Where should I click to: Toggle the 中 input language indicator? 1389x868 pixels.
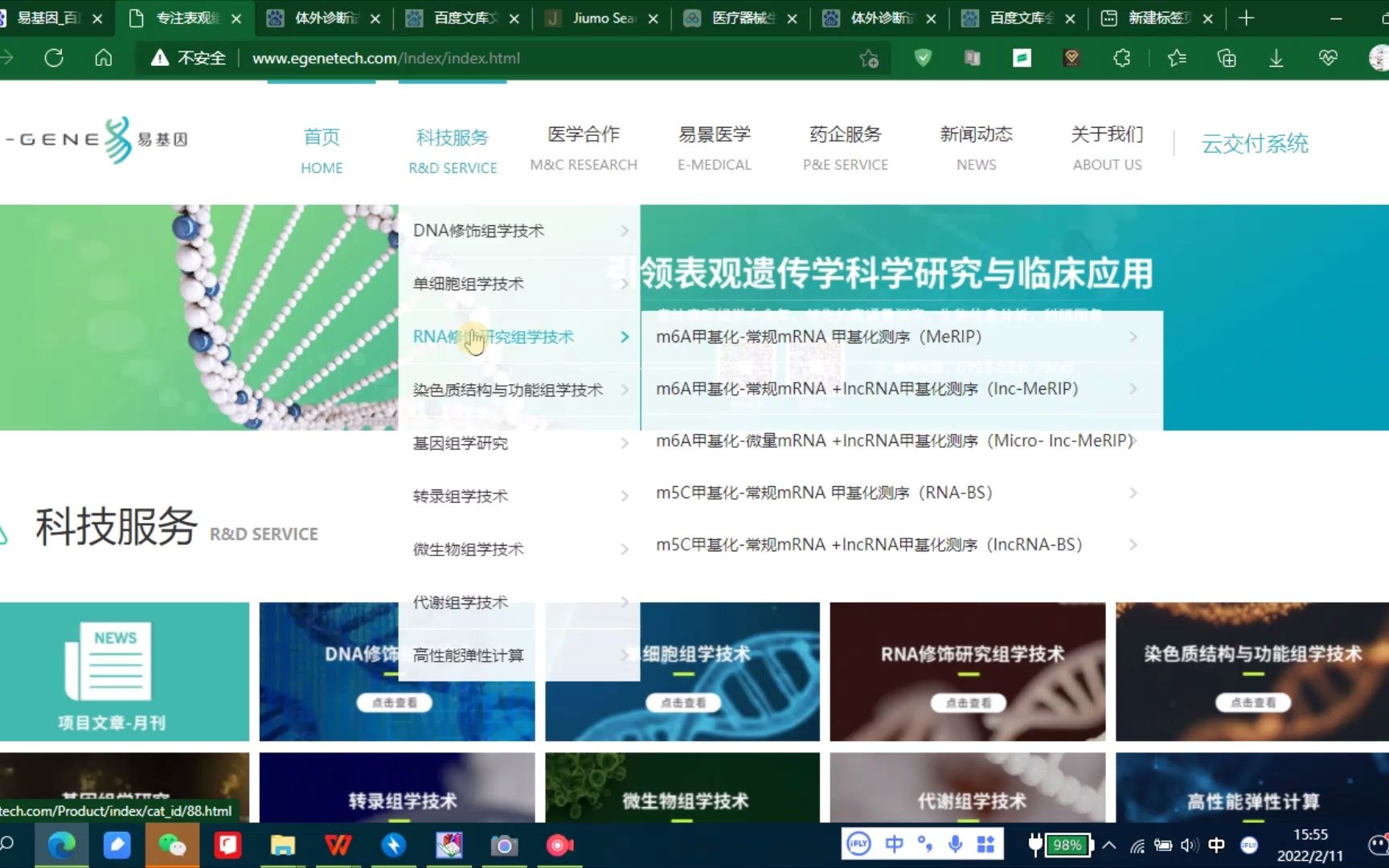click(x=1216, y=845)
